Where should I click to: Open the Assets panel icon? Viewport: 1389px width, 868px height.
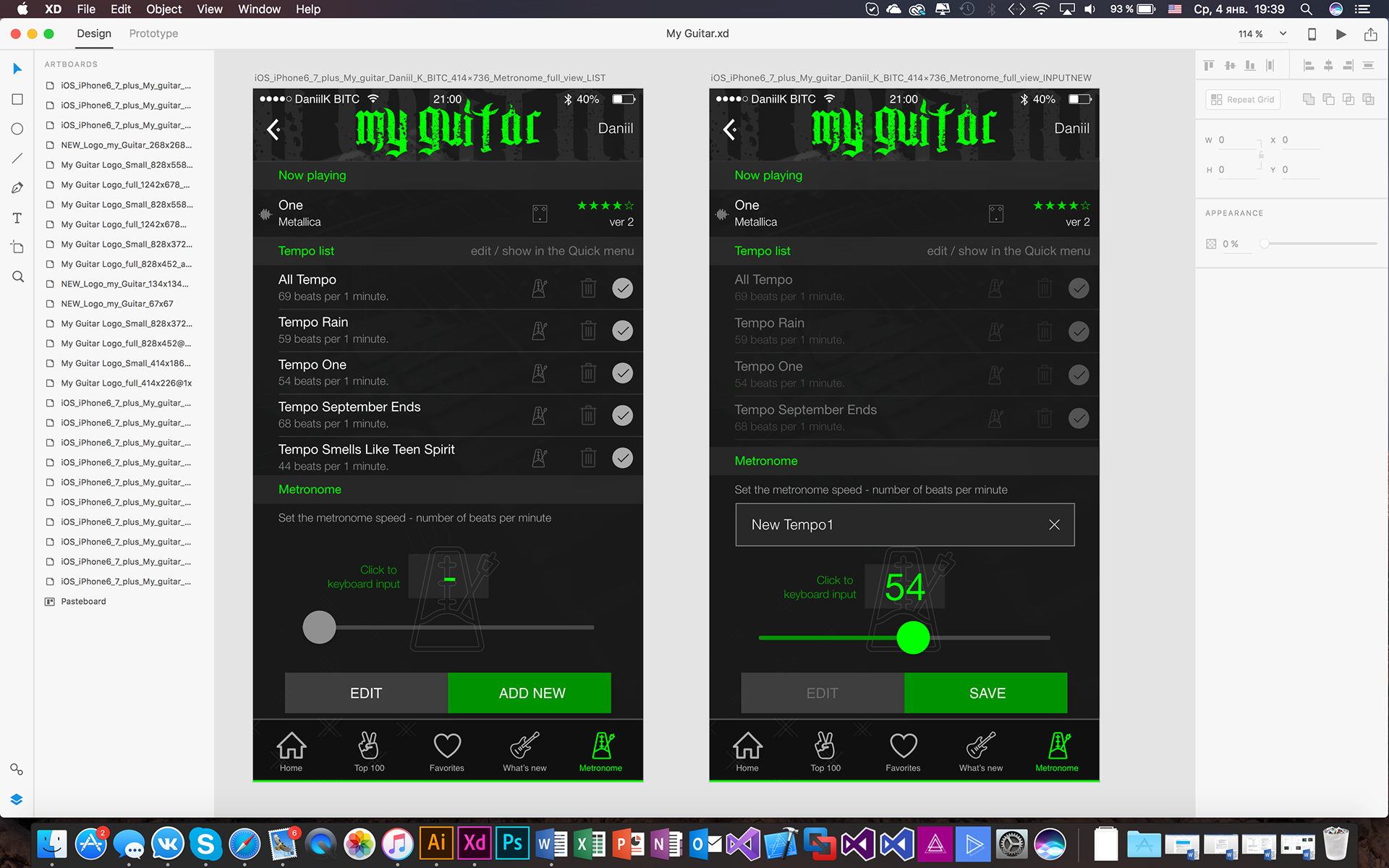click(17, 769)
